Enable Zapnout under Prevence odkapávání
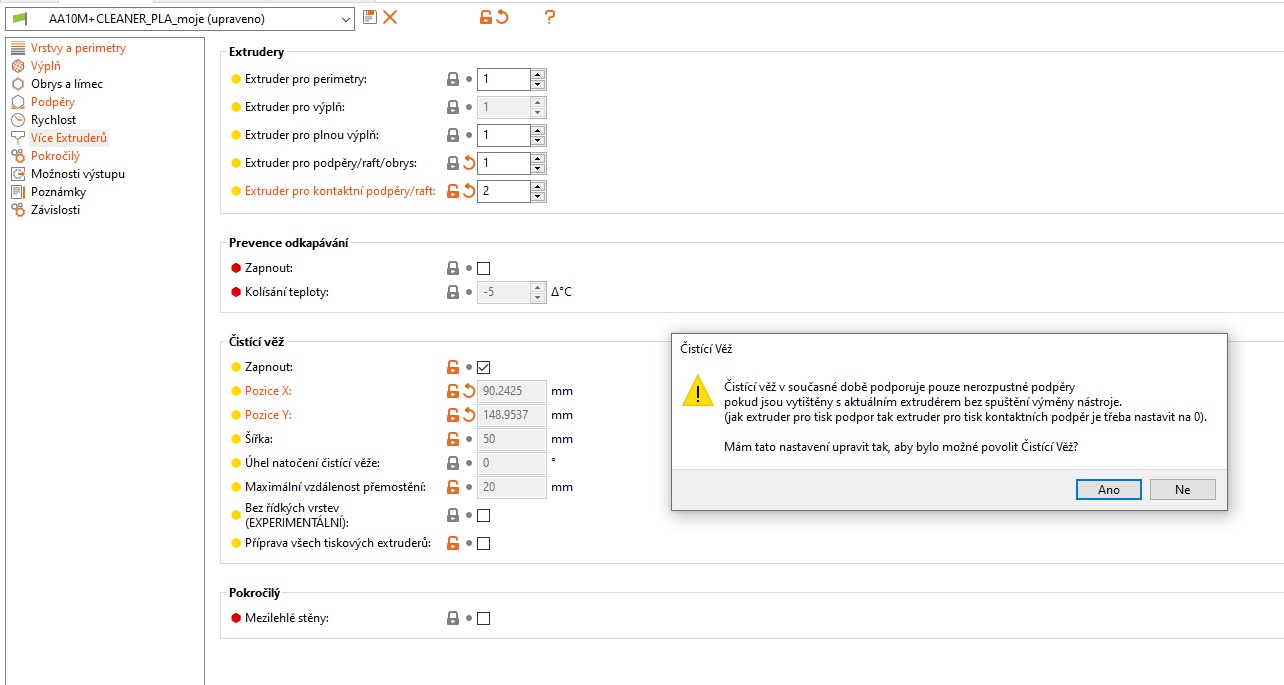The height and width of the screenshot is (685, 1284). point(484,268)
